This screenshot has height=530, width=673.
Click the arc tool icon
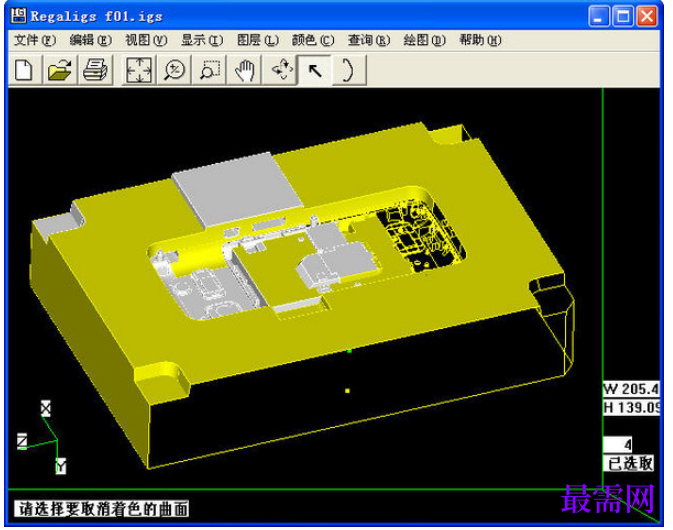tap(349, 70)
